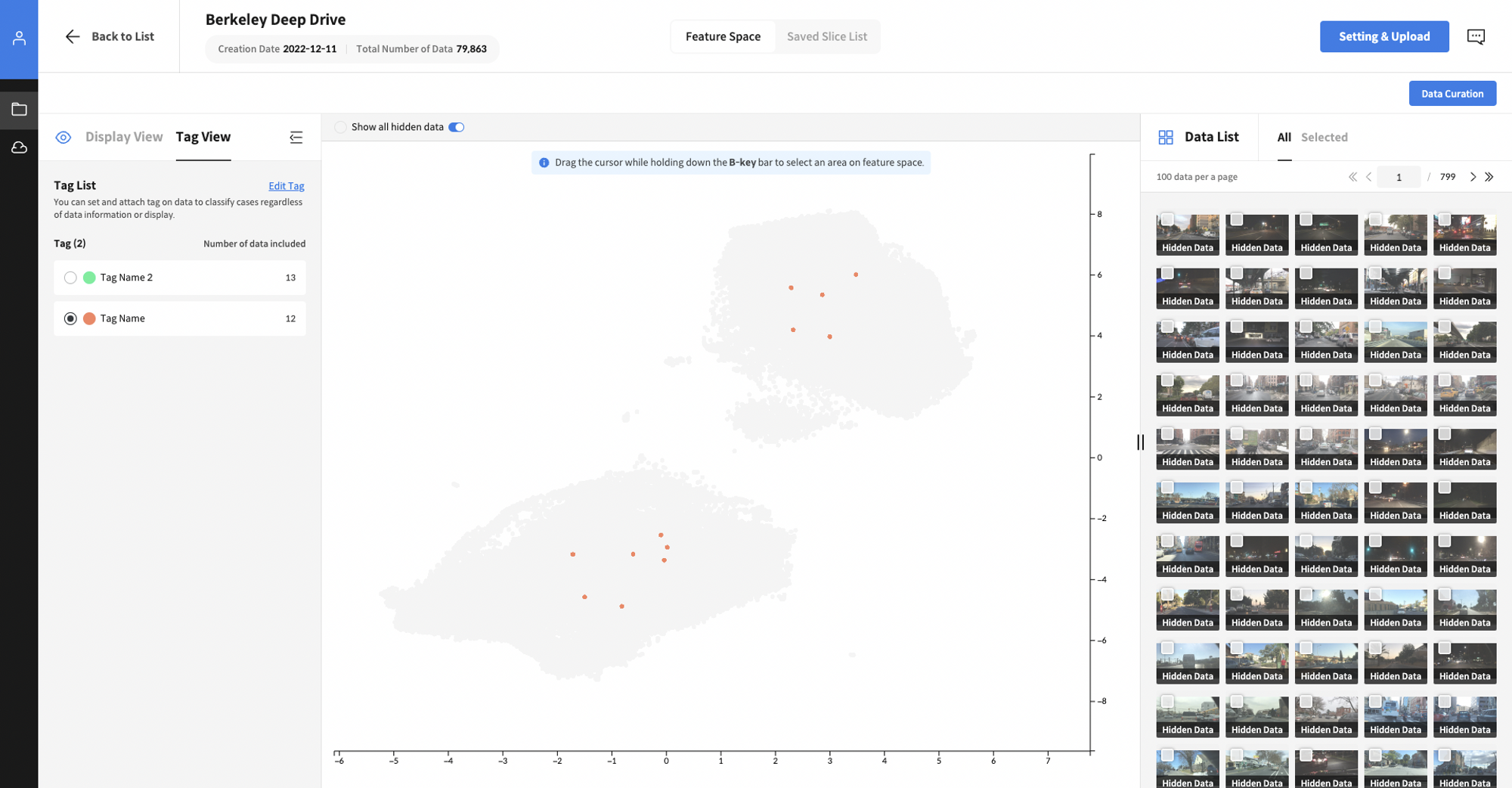Viewport: 1512px width, 788px height.
Task: Click the Tag Name 2 count of 13
Action: (x=290, y=278)
